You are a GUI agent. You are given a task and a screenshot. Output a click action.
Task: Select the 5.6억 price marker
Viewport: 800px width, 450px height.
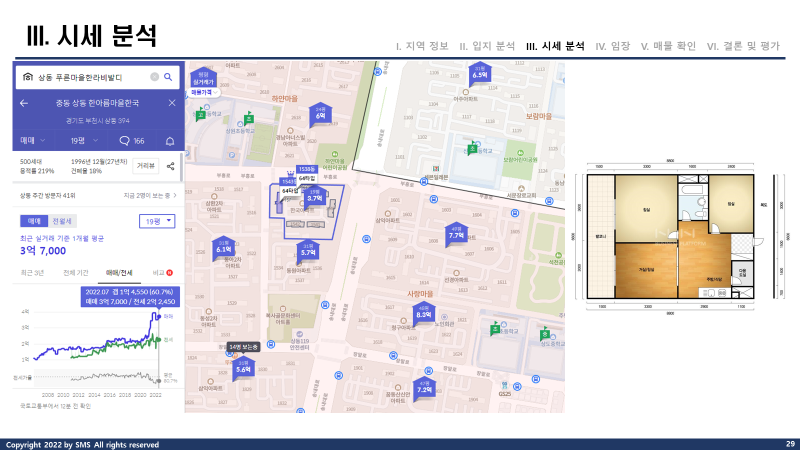tap(243, 368)
